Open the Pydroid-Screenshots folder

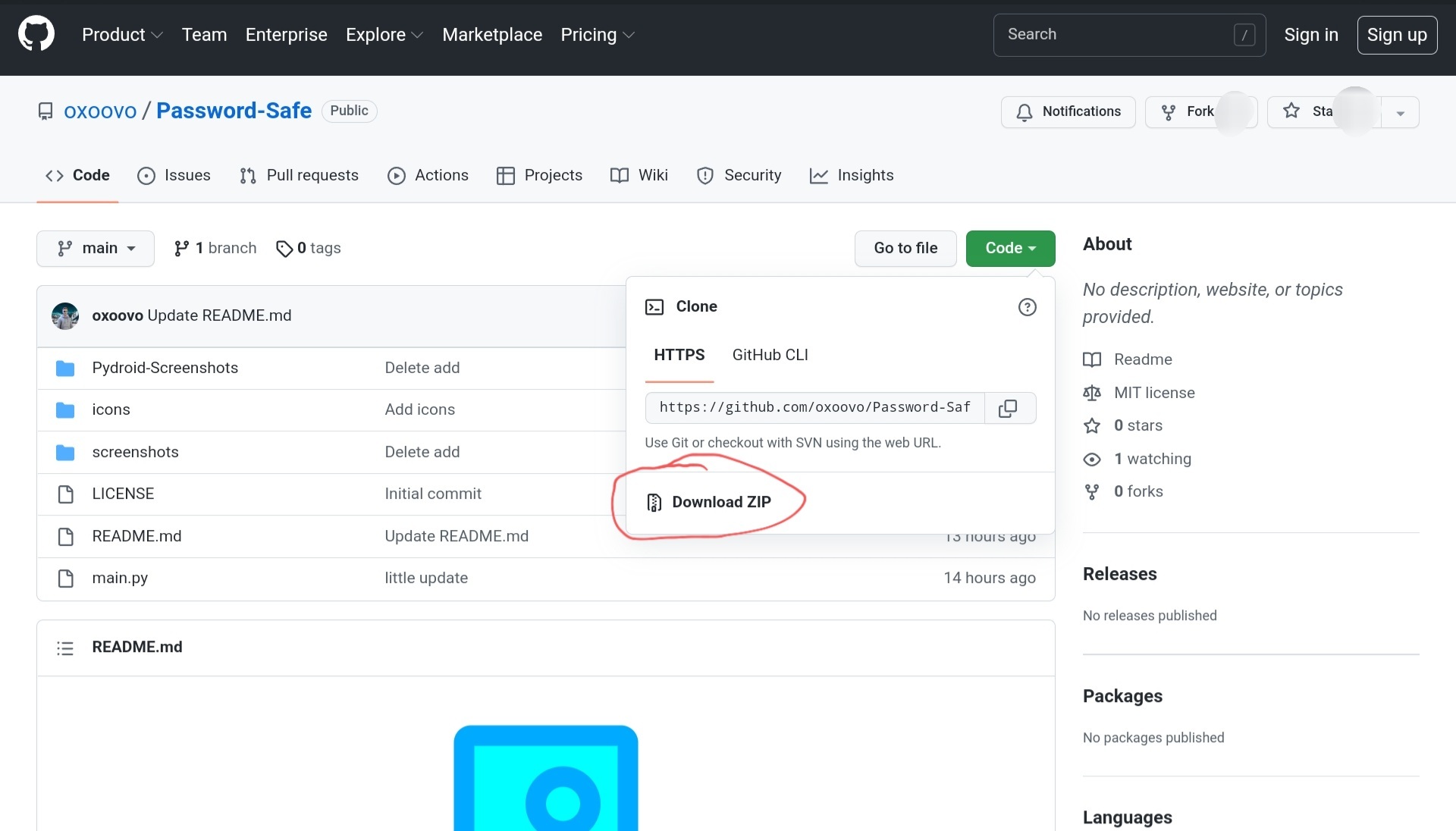(165, 368)
